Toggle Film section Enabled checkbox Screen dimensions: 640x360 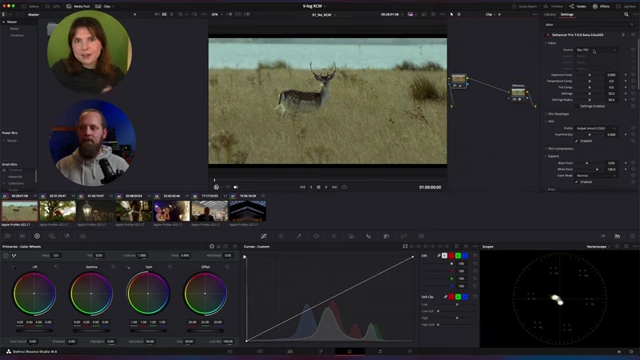(577, 141)
